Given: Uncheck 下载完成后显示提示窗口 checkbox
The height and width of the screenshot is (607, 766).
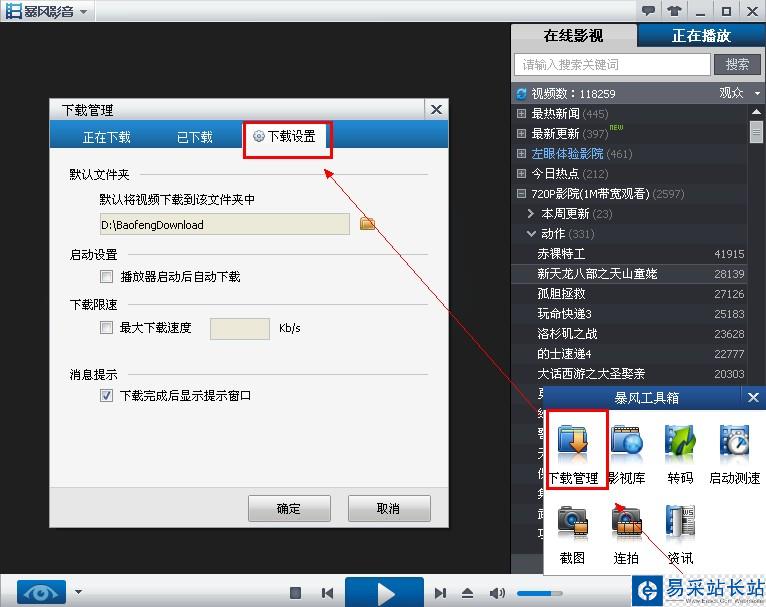Looking at the screenshot, I should (x=106, y=395).
